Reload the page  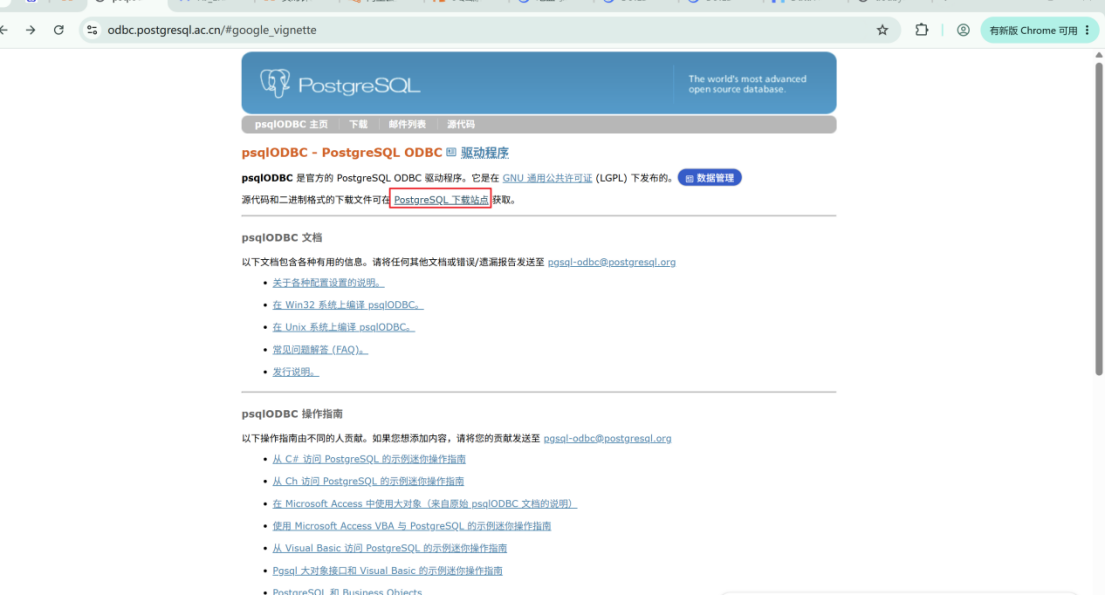[59, 30]
